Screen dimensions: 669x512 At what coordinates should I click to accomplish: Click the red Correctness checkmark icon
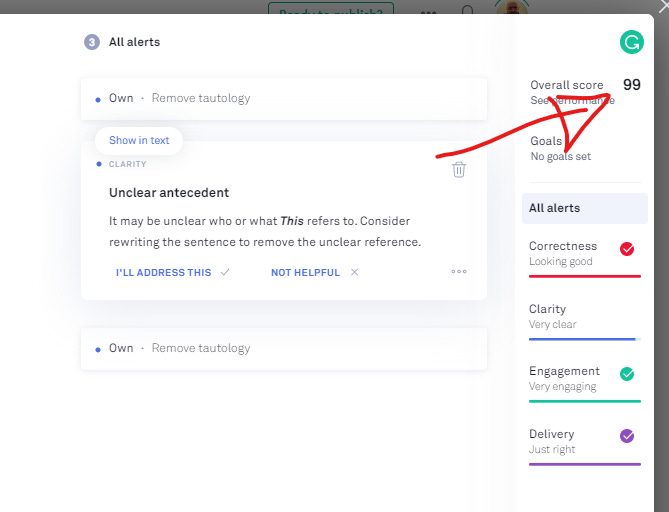click(x=627, y=249)
